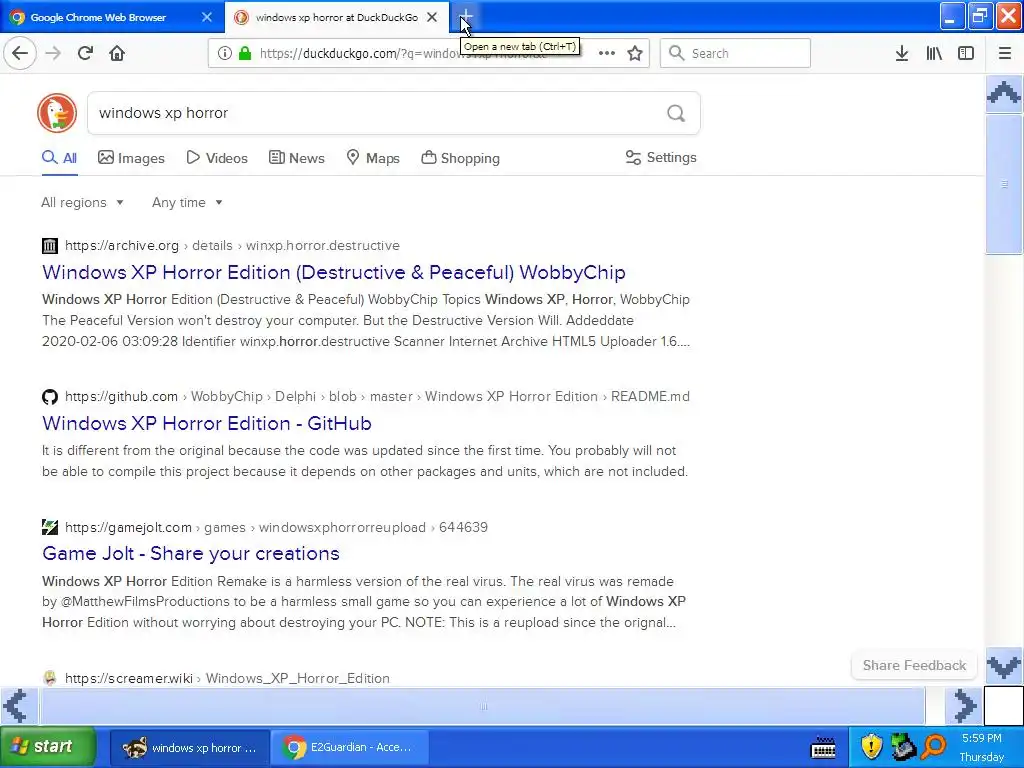Switch to News results
This screenshot has width=1024, height=768.
pos(296,158)
